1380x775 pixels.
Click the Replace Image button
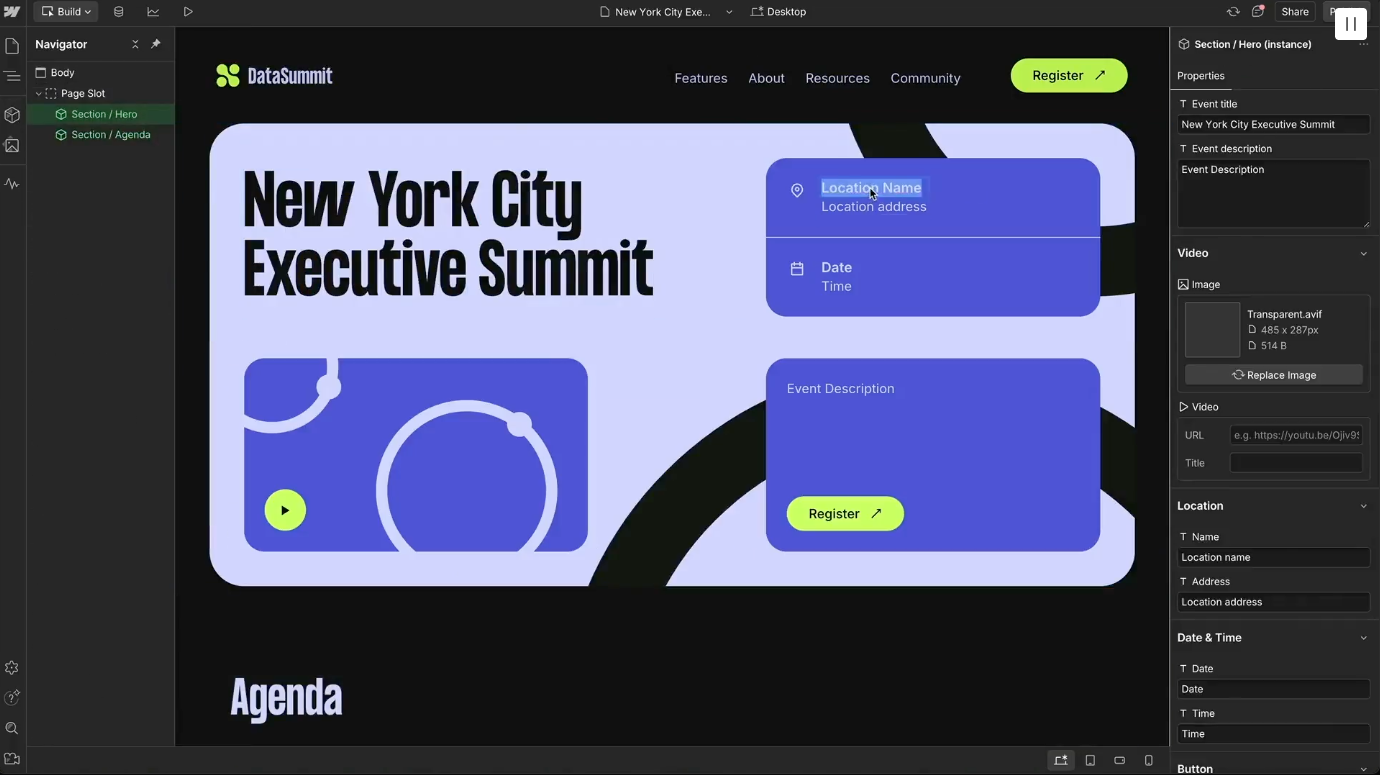tap(1273, 374)
